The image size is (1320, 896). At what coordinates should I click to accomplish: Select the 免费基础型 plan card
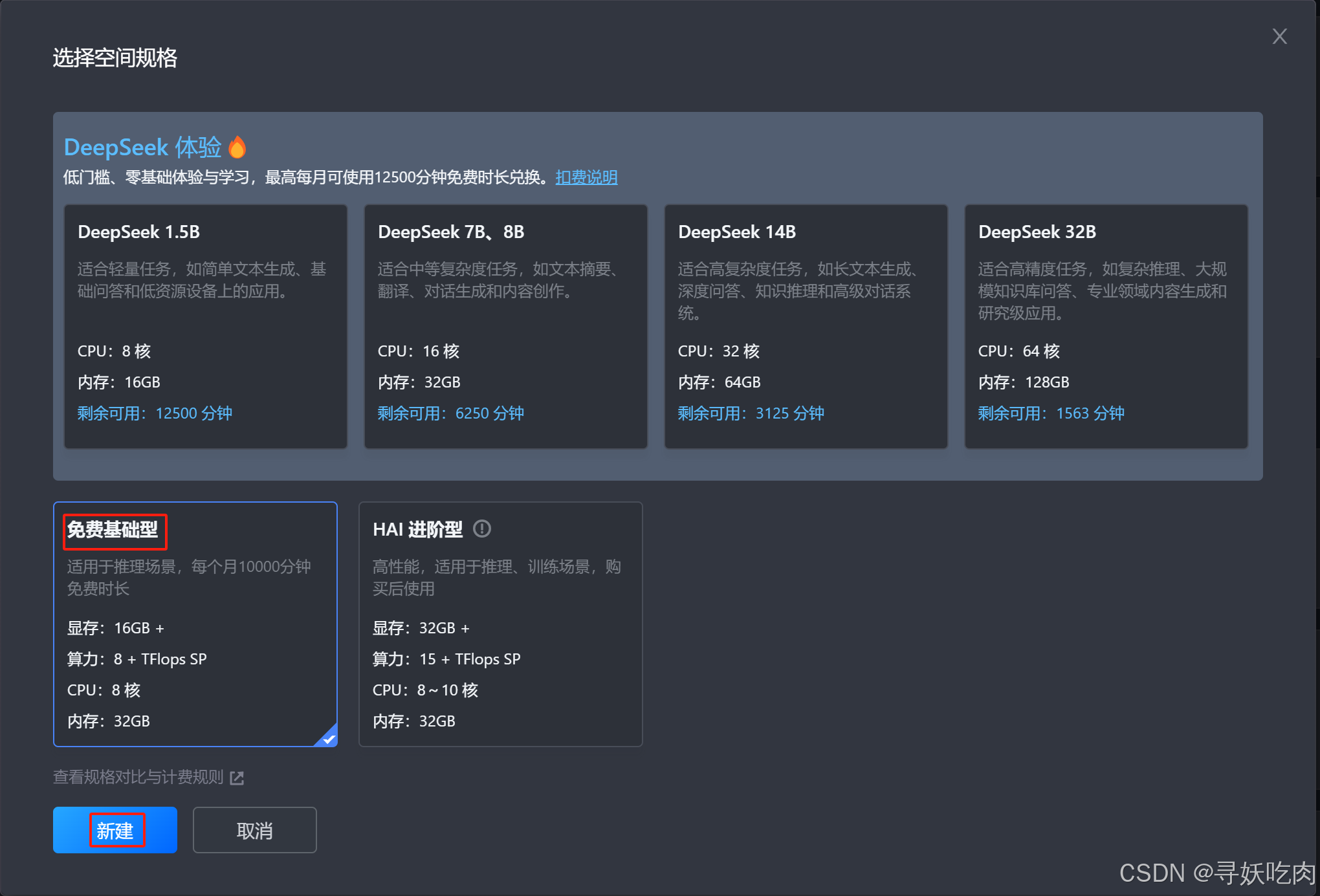195,624
